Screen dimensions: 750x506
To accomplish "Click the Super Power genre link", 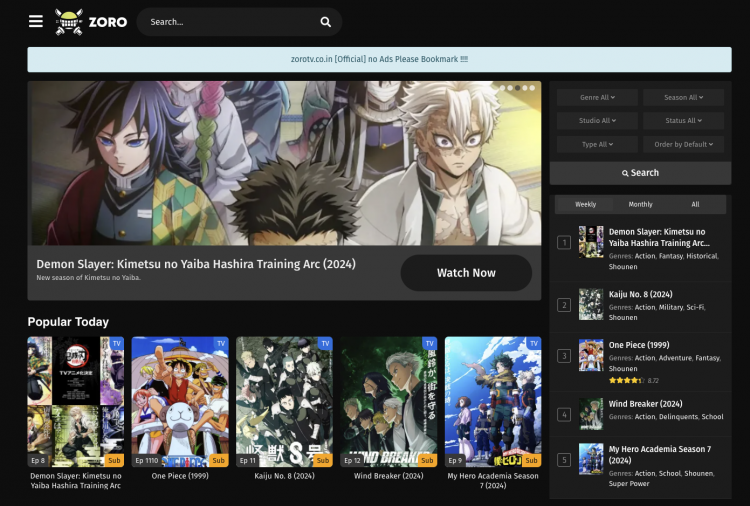I will [x=629, y=484].
